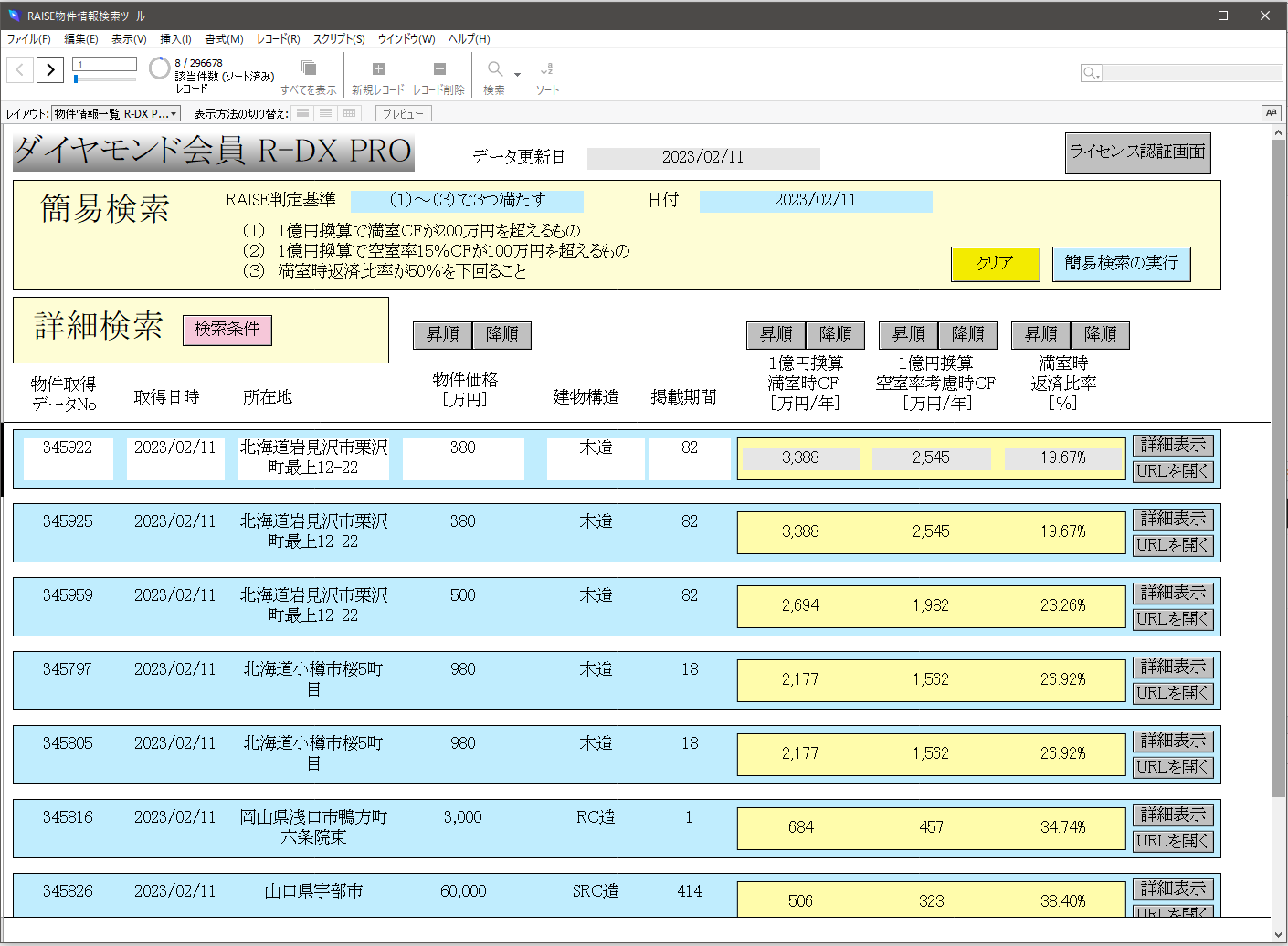Open the 編集(E) menu
1288x946 pixels.
coord(81,39)
